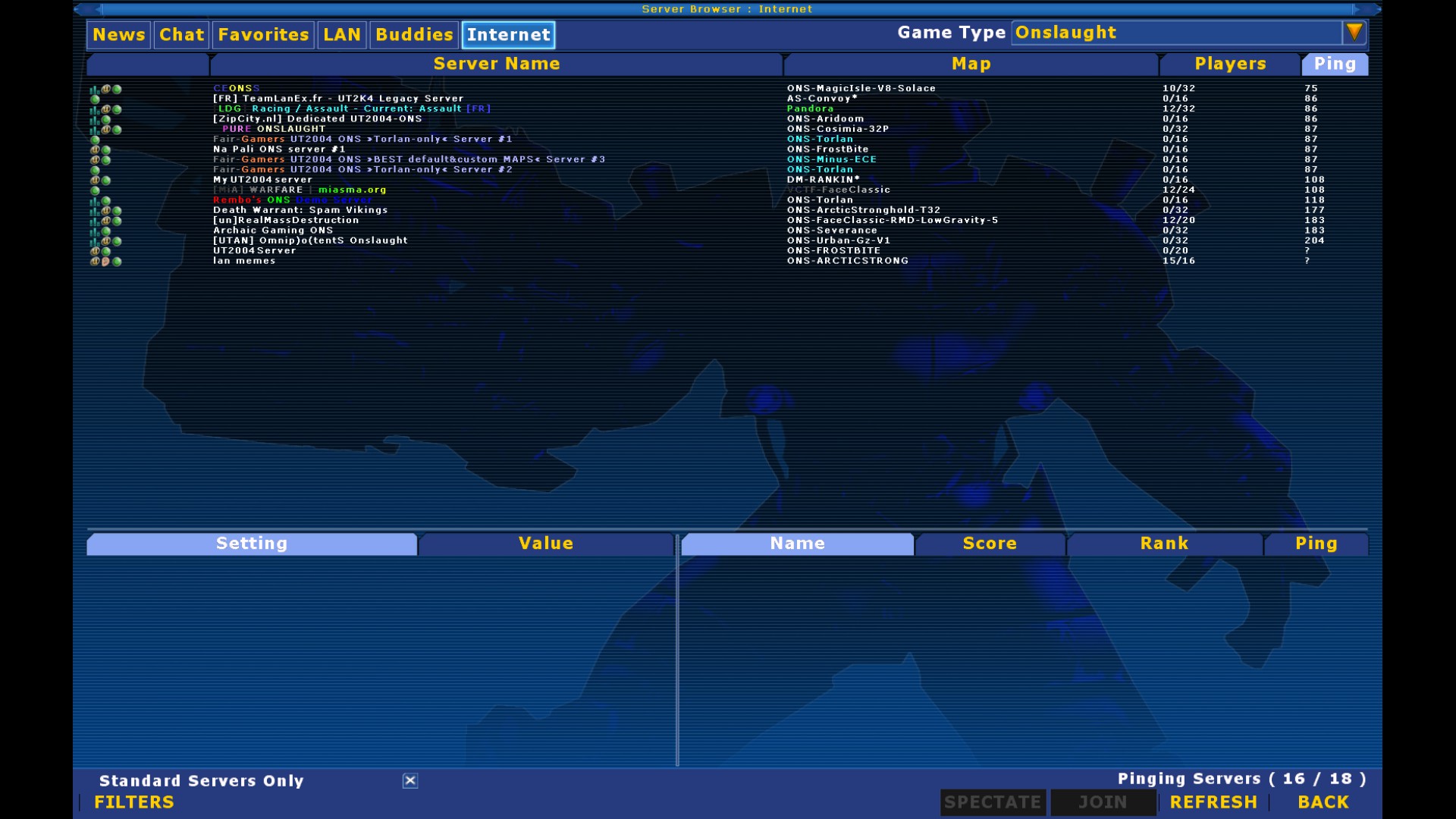The height and width of the screenshot is (819, 1456).
Task: Click UT logo icon beside UT2004Server row
Action: click(95, 251)
